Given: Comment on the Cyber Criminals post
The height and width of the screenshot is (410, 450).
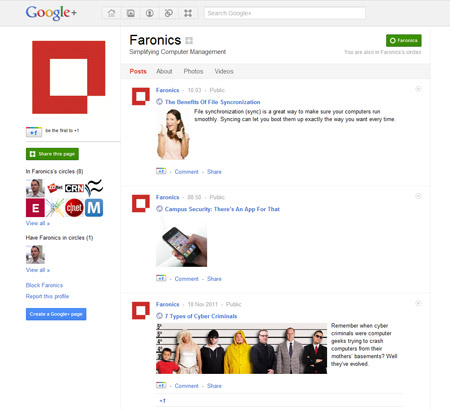Looking at the screenshot, I should coord(186,386).
